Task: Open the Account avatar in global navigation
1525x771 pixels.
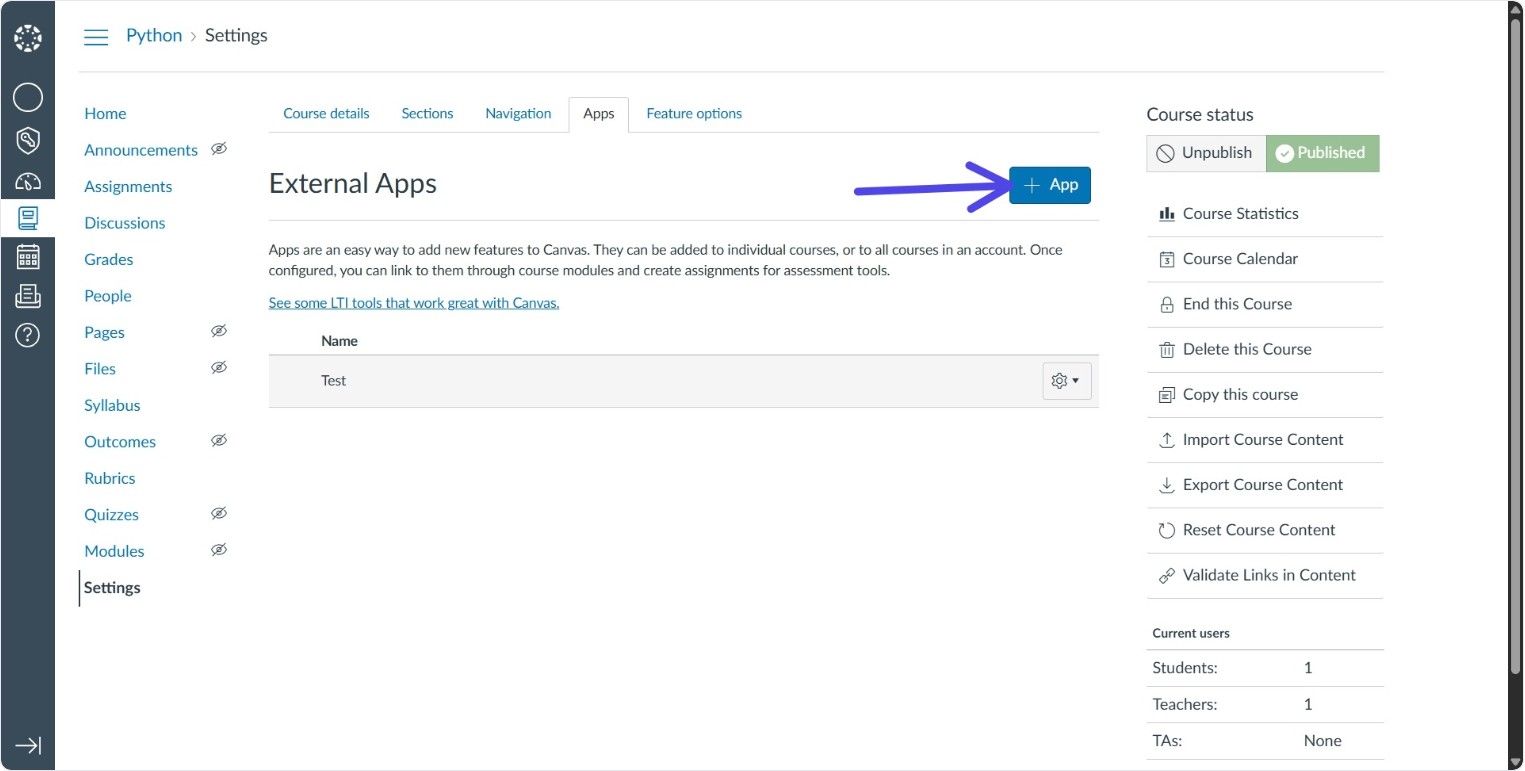Action: tap(28, 97)
